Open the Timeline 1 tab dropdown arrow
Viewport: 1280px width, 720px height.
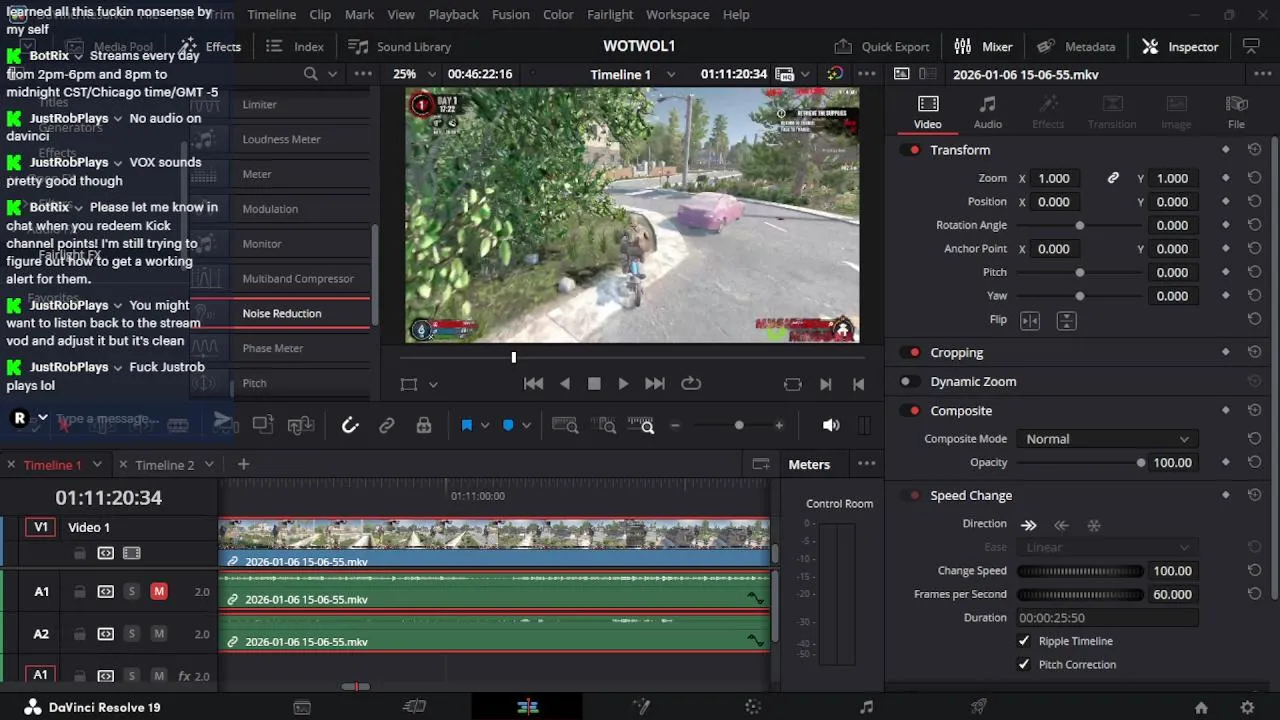click(x=97, y=465)
